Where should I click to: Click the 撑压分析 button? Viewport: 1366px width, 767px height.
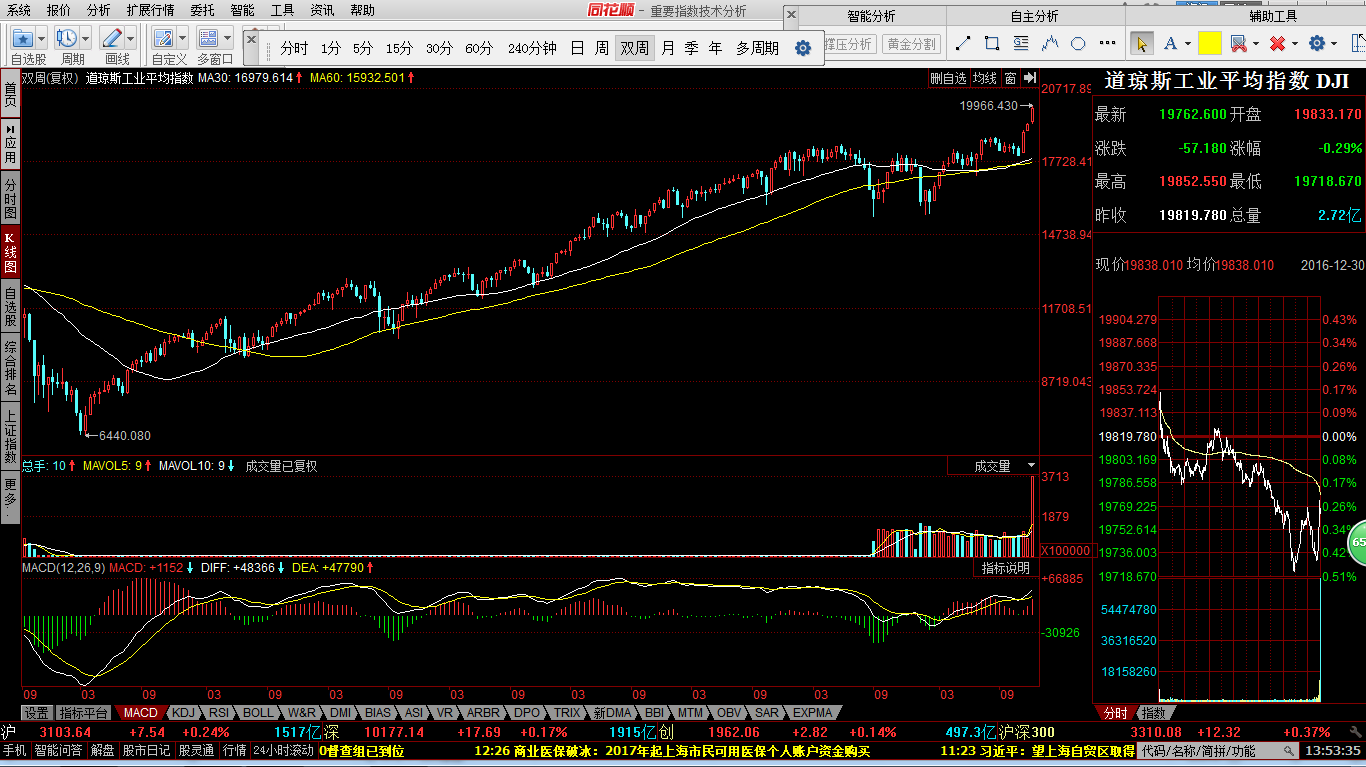(849, 44)
